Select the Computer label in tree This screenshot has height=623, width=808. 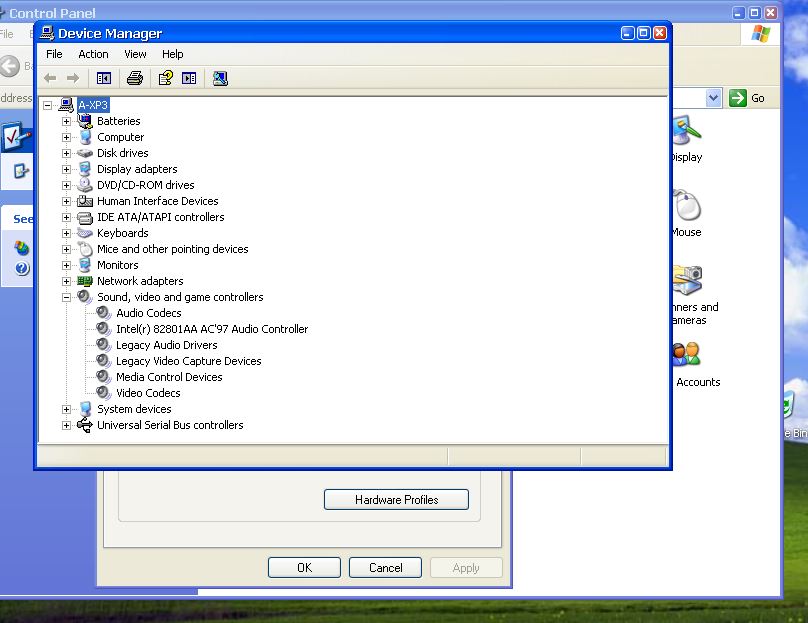tap(121, 138)
